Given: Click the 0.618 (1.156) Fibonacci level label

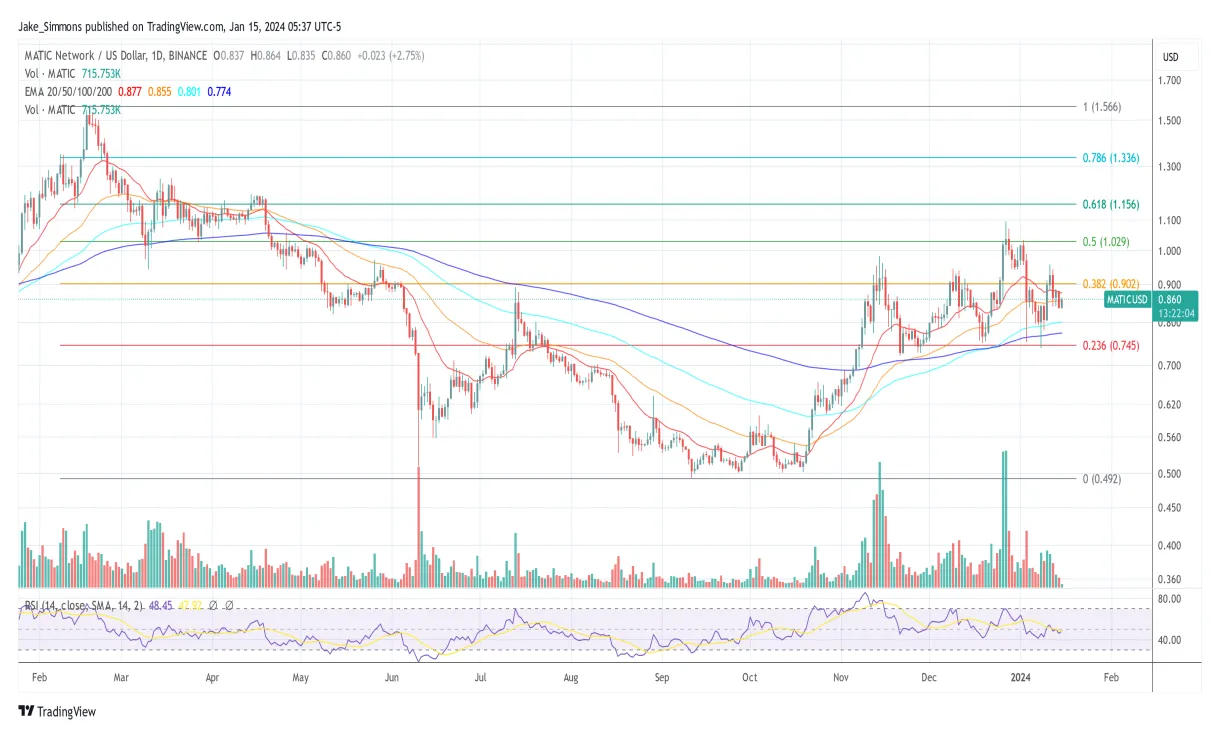Looking at the screenshot, I should [1109, 204].
